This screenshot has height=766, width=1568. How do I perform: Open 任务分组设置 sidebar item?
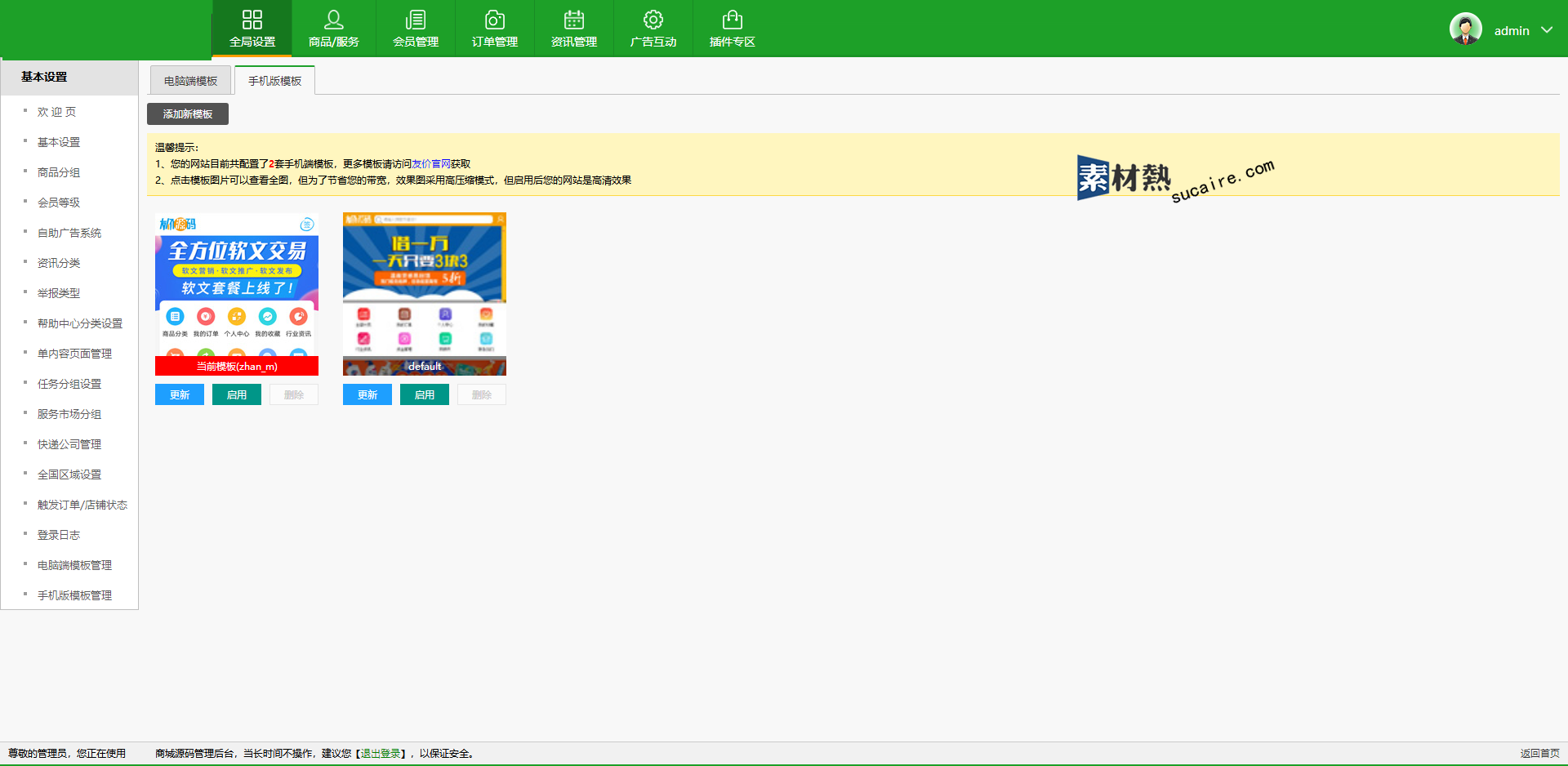click(x=69, y=384)
